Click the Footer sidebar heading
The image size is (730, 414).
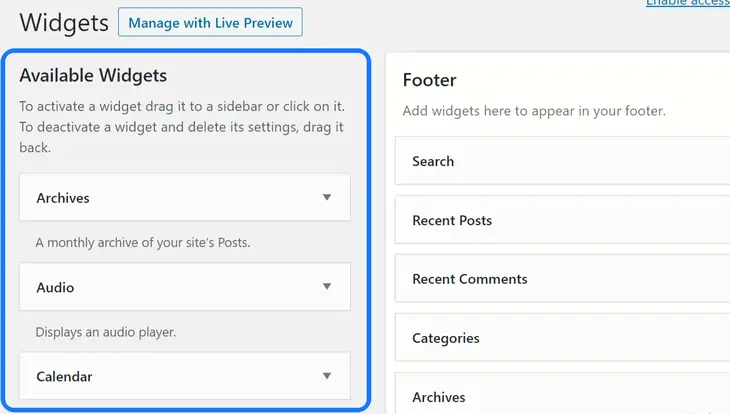point(429,80)
